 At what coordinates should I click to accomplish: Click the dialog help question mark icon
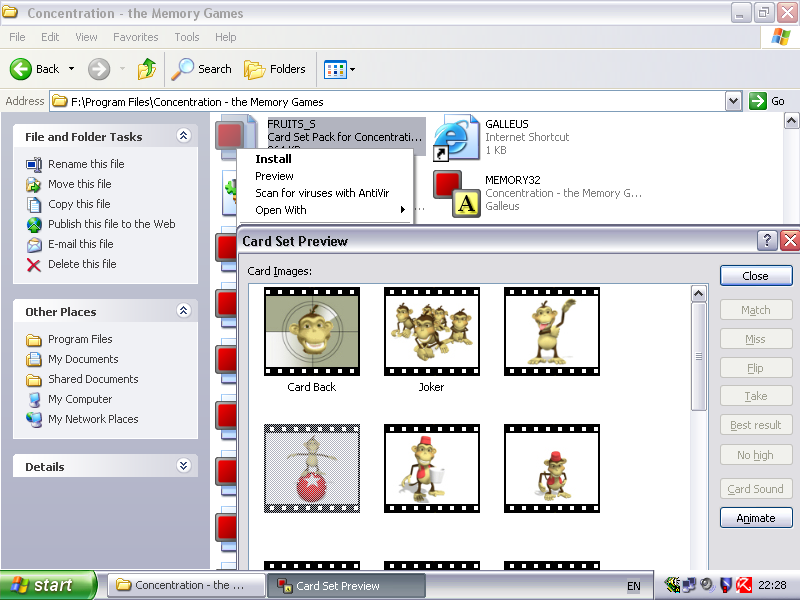[x=767, y=241]
